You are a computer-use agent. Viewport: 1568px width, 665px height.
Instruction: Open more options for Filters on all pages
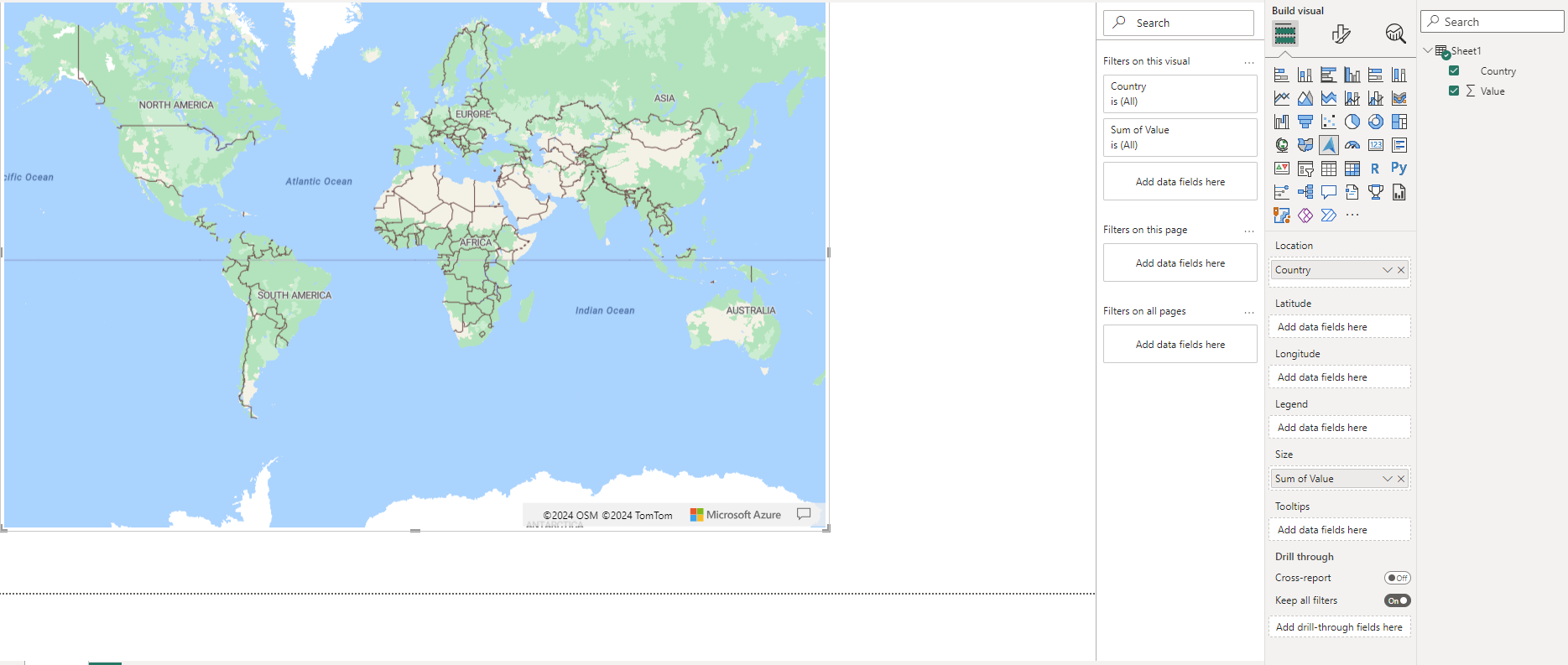(x=1249, y=312)
